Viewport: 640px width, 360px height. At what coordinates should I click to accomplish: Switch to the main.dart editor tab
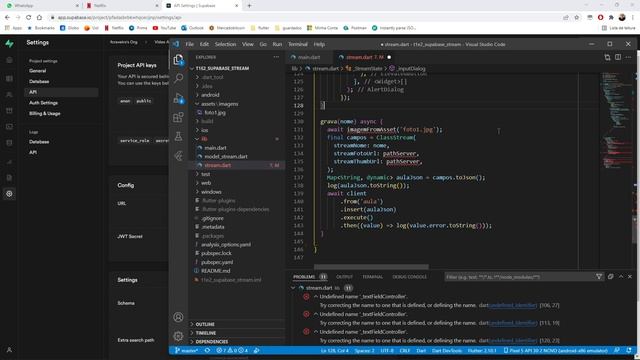[309, 57]
